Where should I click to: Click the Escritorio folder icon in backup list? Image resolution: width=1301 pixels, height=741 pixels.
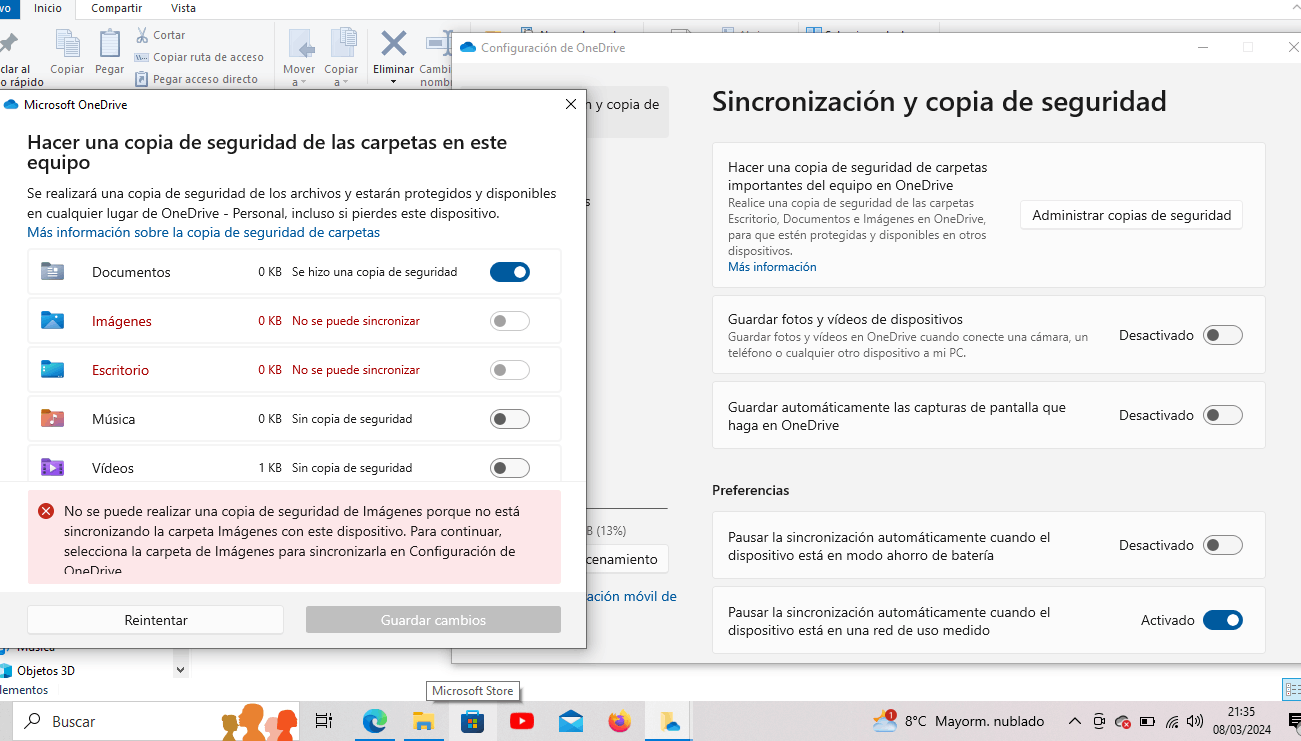pos(53,369)
